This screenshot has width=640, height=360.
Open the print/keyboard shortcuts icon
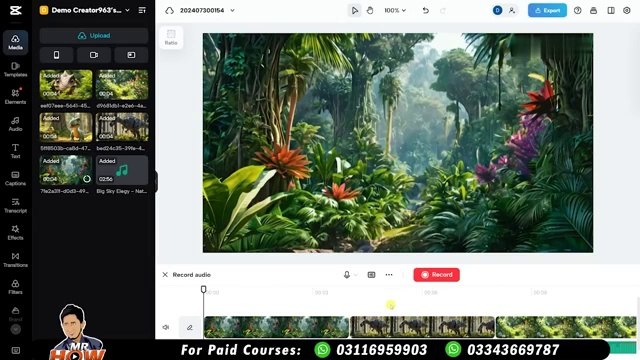coord(593,11)
